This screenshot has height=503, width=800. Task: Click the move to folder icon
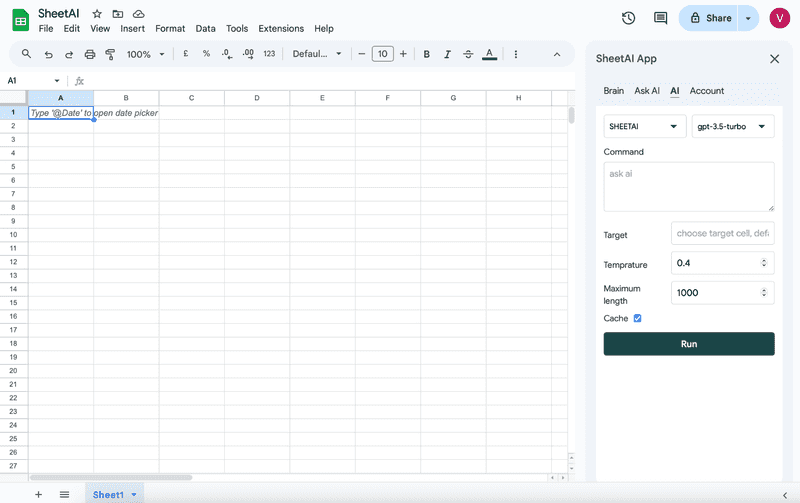tap(118, 14)
